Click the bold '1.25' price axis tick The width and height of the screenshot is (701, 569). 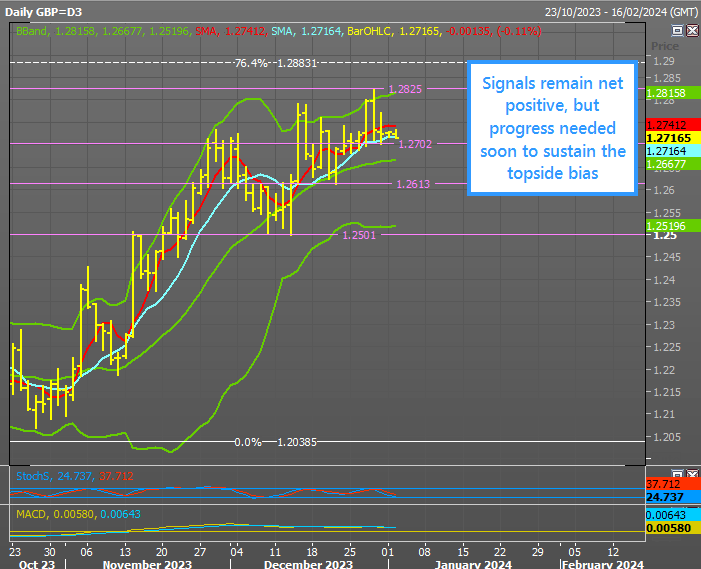coord(665,236)
